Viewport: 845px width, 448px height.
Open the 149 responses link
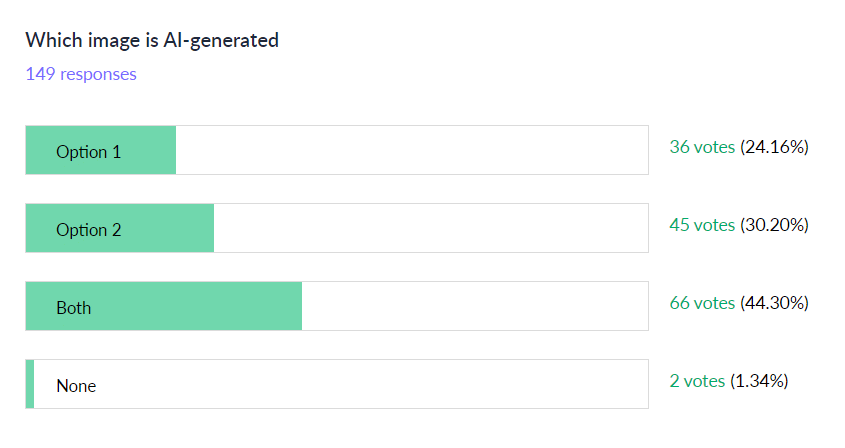[81, 74]
